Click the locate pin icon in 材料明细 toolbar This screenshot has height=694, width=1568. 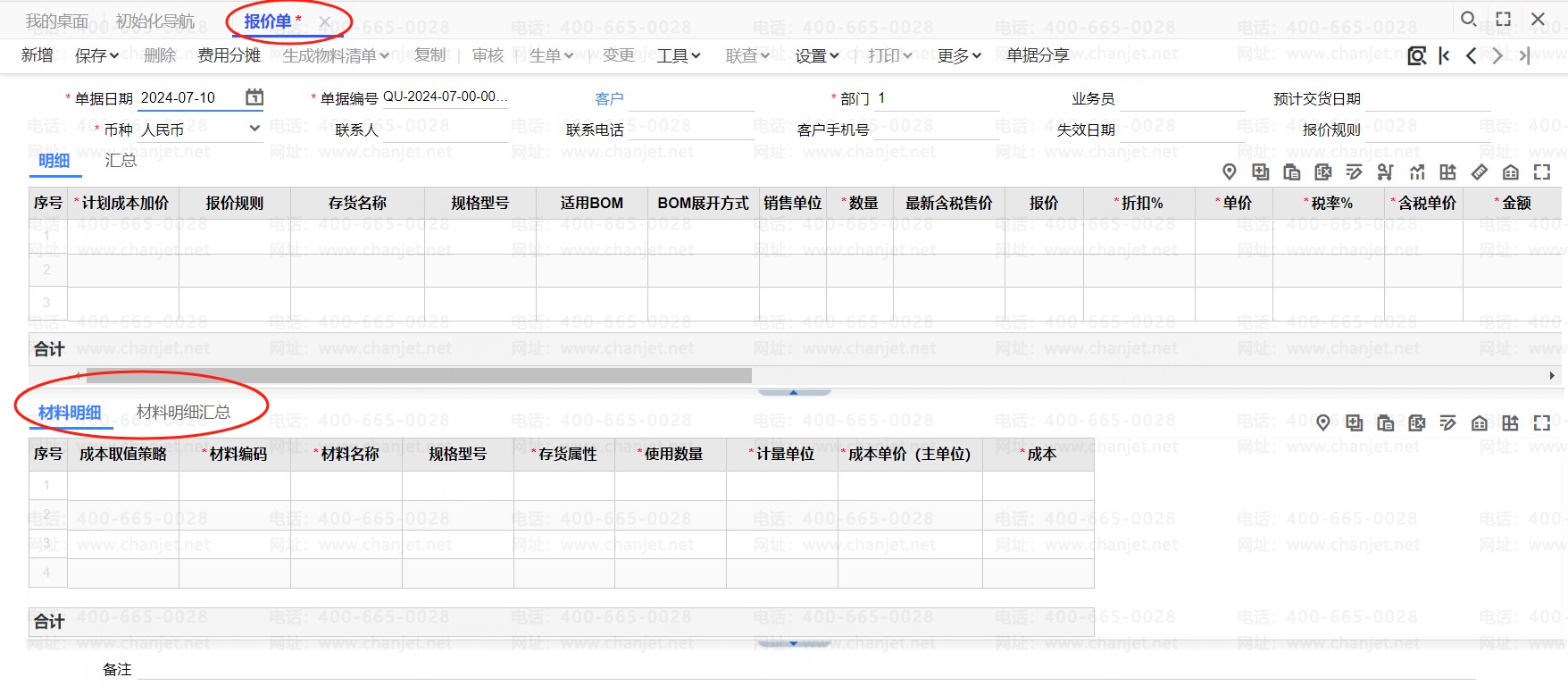click(1323, 423)
